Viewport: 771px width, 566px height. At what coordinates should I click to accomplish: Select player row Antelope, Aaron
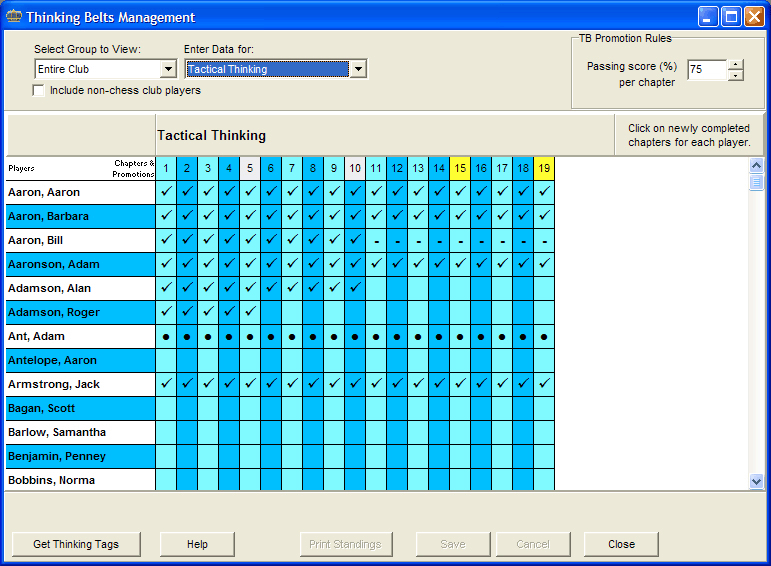[x=81, y=360]
